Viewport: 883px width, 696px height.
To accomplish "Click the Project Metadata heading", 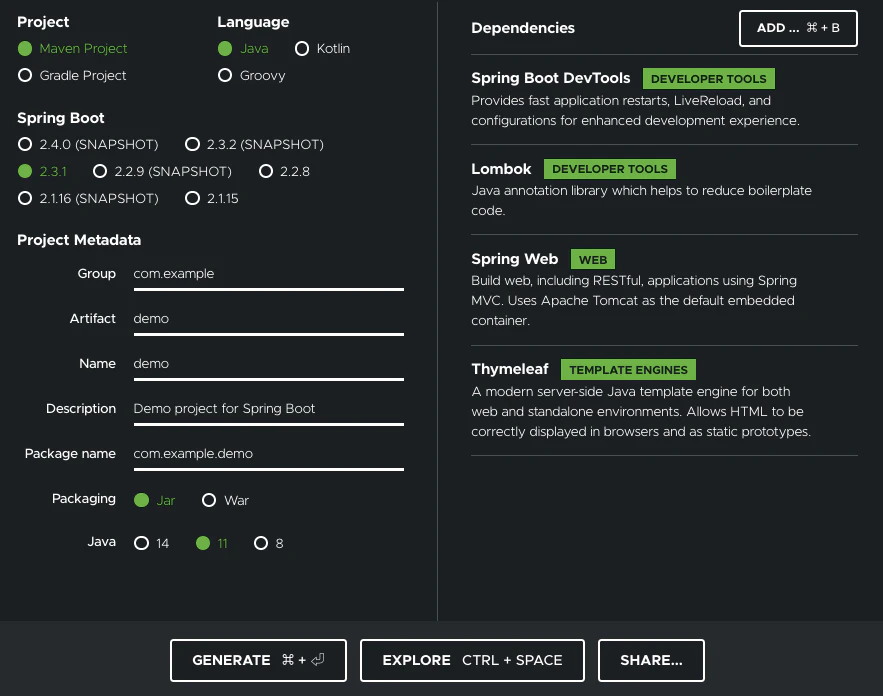I will [x=79, y=240].
